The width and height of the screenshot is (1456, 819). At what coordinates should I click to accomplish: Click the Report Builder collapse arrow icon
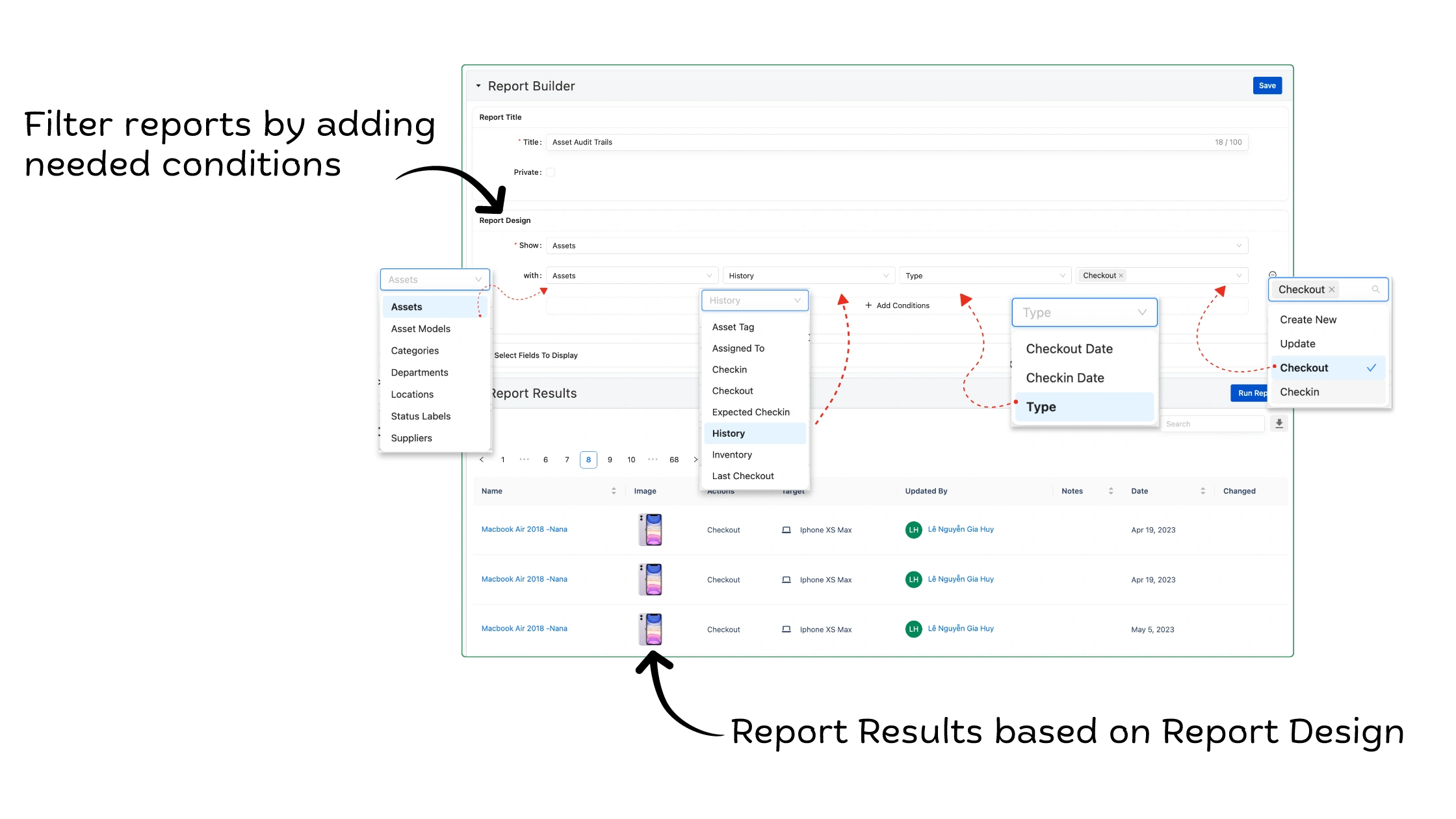click(478, 85)
